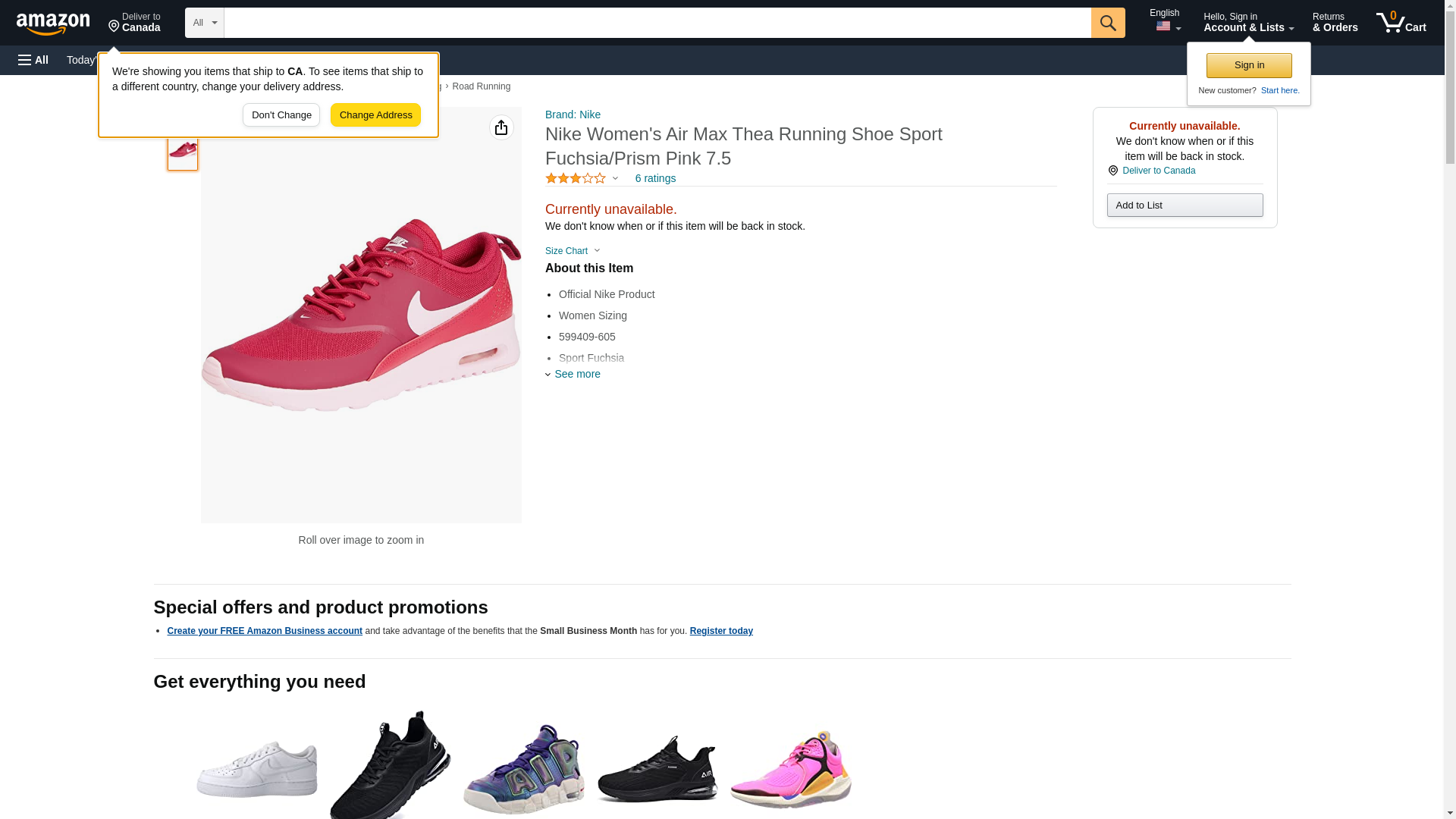Image resolution: width=1456 pixels, height=819 pixels.
Task: Expand the Size Chart dropdown
Action: pos(573,251)
